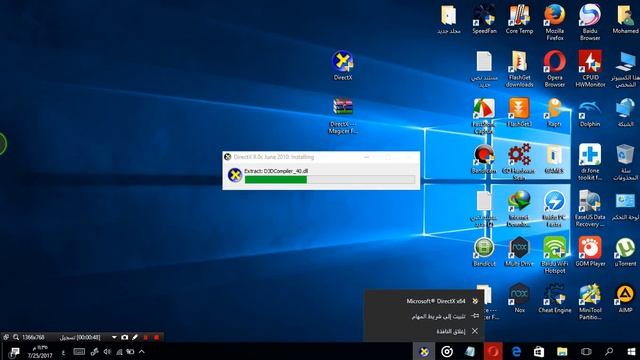Open the network icon in system tray
Image resolution: width=640 pixels, height=360 pixels.
119,351
